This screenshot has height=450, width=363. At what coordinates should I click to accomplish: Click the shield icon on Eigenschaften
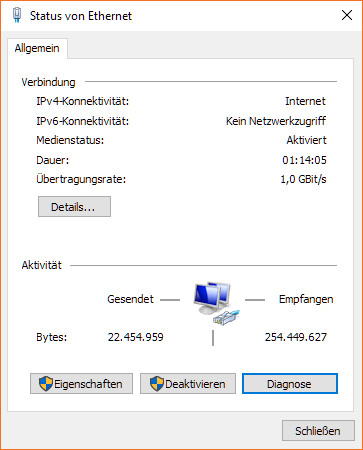tap(46, 384)
